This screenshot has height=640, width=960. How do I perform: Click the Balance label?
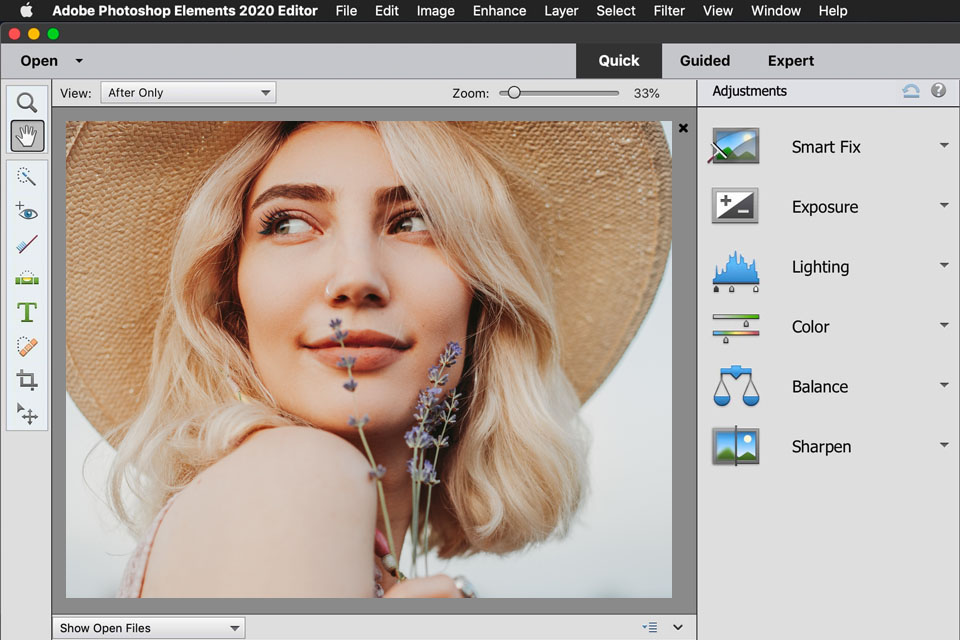[820, 387]
